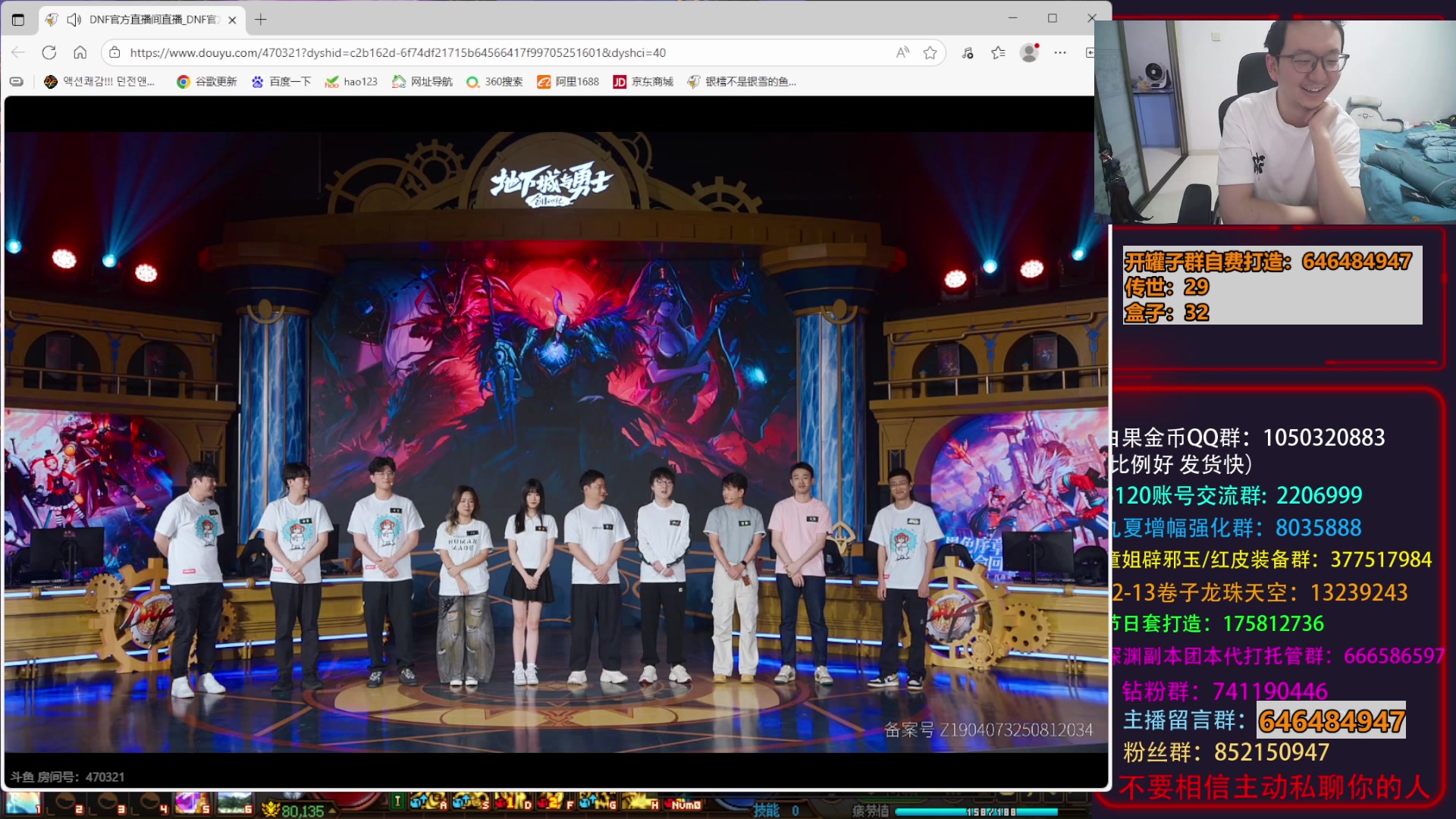Open the 网址导航 bookmark
Screen dimensions: 1456x819
(422, 81)
